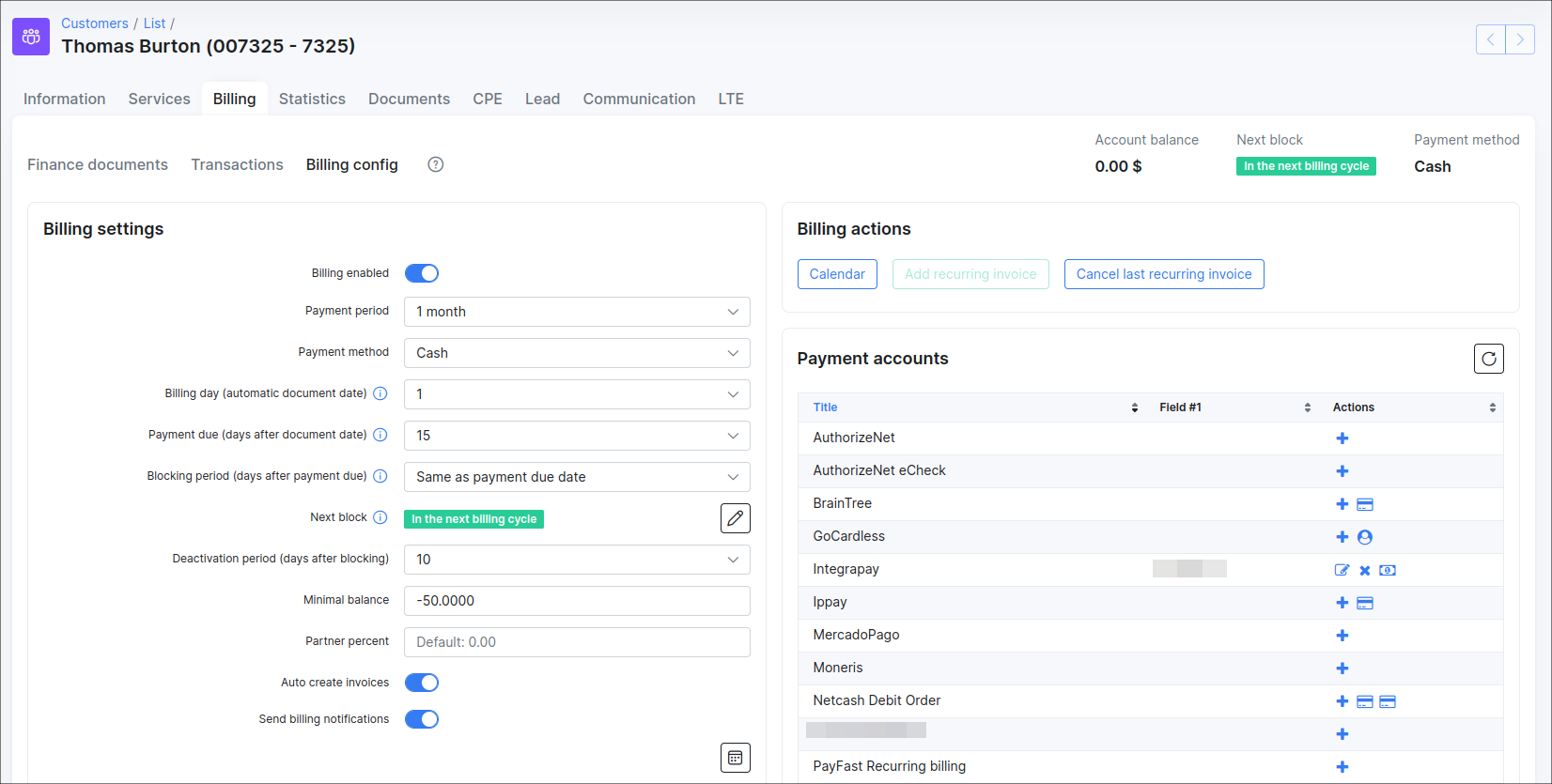This screenshot has width=1552, height=784.
Task: Click Cancel last recurring invoice button
Action: (1163, 274)
